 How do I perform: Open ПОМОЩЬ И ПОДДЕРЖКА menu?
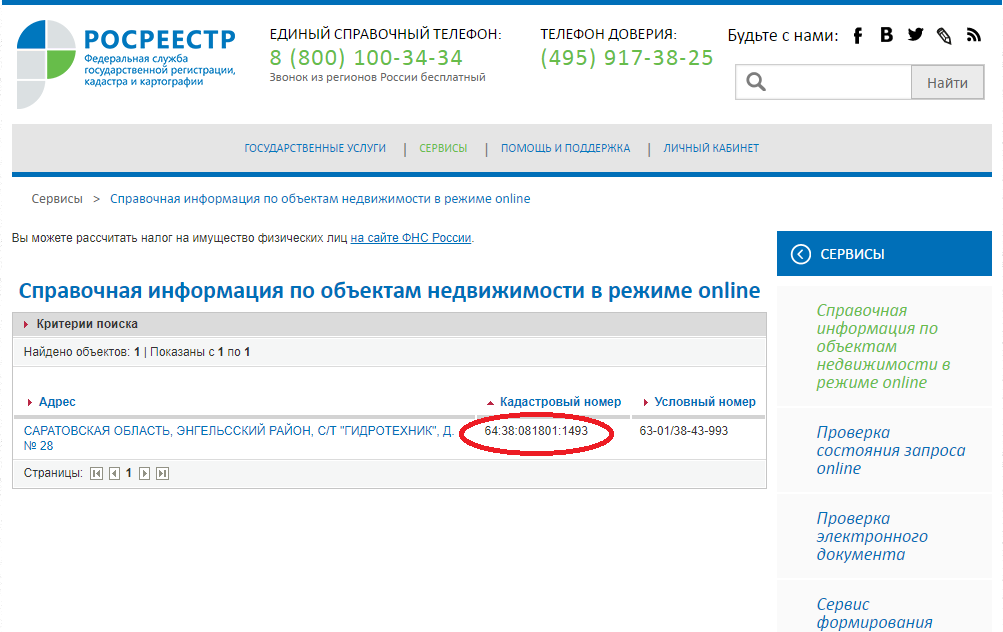click(565, 148)
